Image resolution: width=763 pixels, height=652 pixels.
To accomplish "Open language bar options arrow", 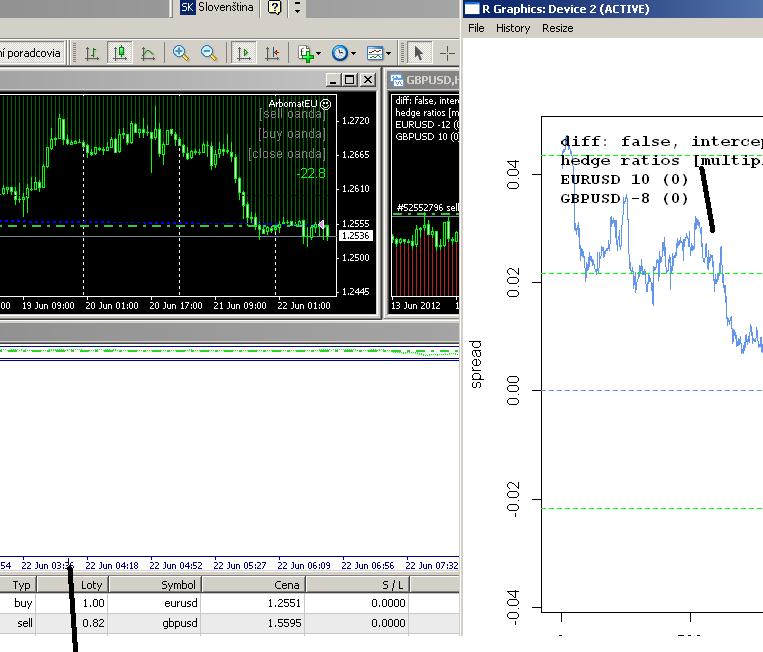I will (x=297, y=7).
